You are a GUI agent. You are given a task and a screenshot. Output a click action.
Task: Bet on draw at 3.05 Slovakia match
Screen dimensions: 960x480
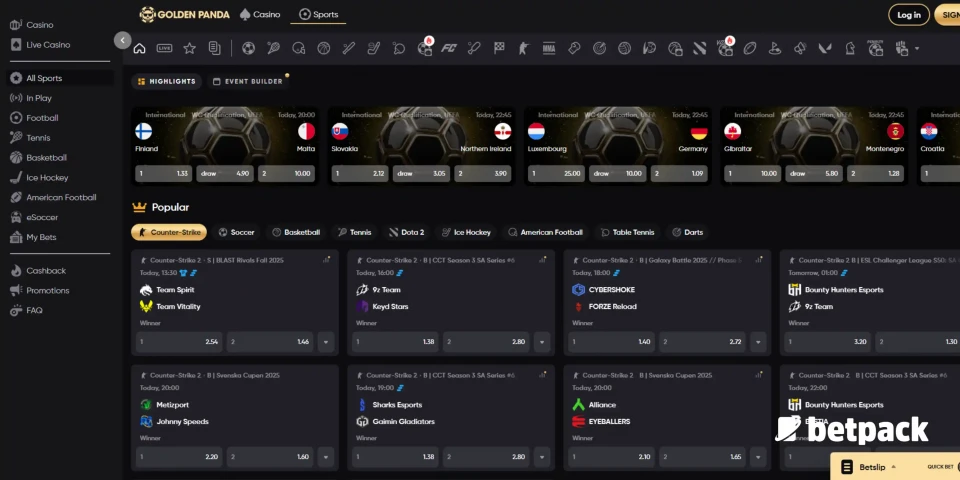pyautogui.click(x=421, y=173)
